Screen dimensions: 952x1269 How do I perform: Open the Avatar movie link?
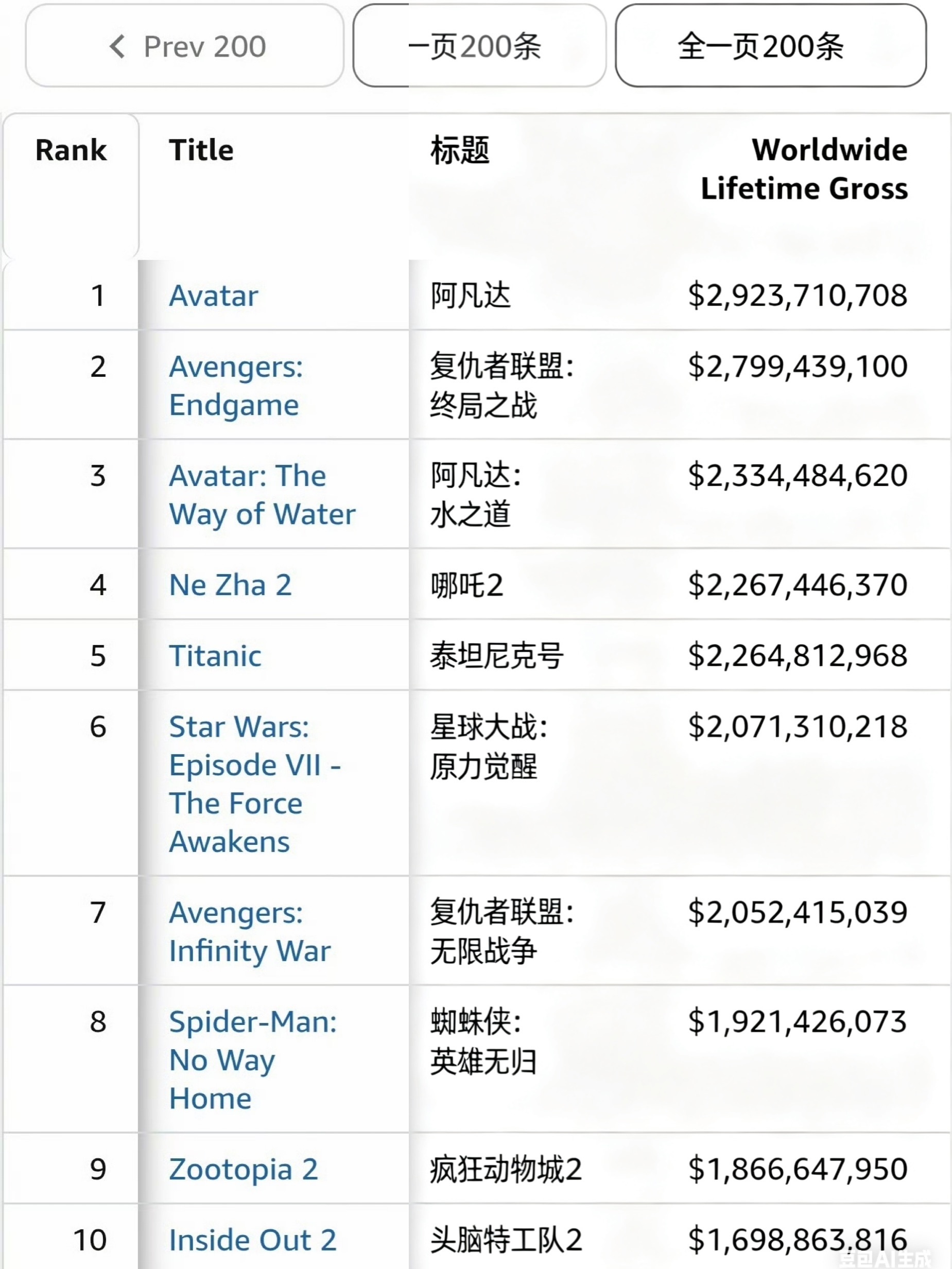[214, 296]
